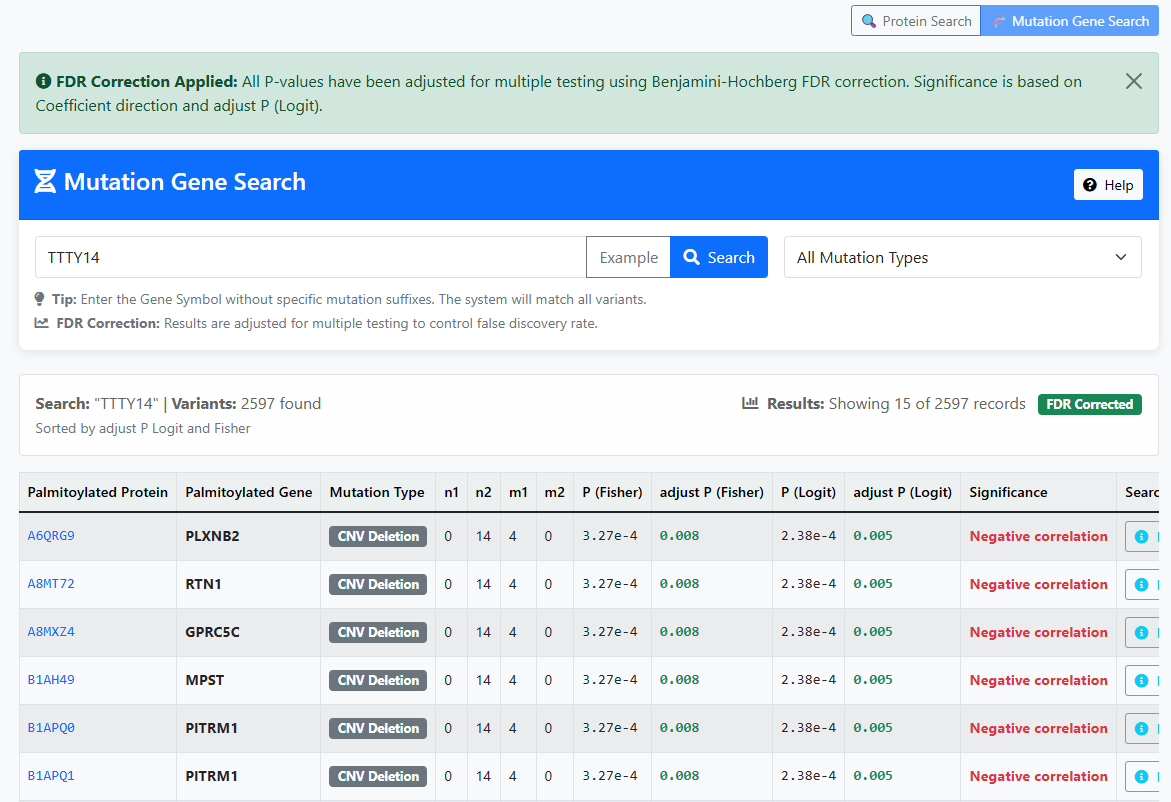
Task: Click Negative correlation in RTN1 row
Action: [x=1038, y=584]
